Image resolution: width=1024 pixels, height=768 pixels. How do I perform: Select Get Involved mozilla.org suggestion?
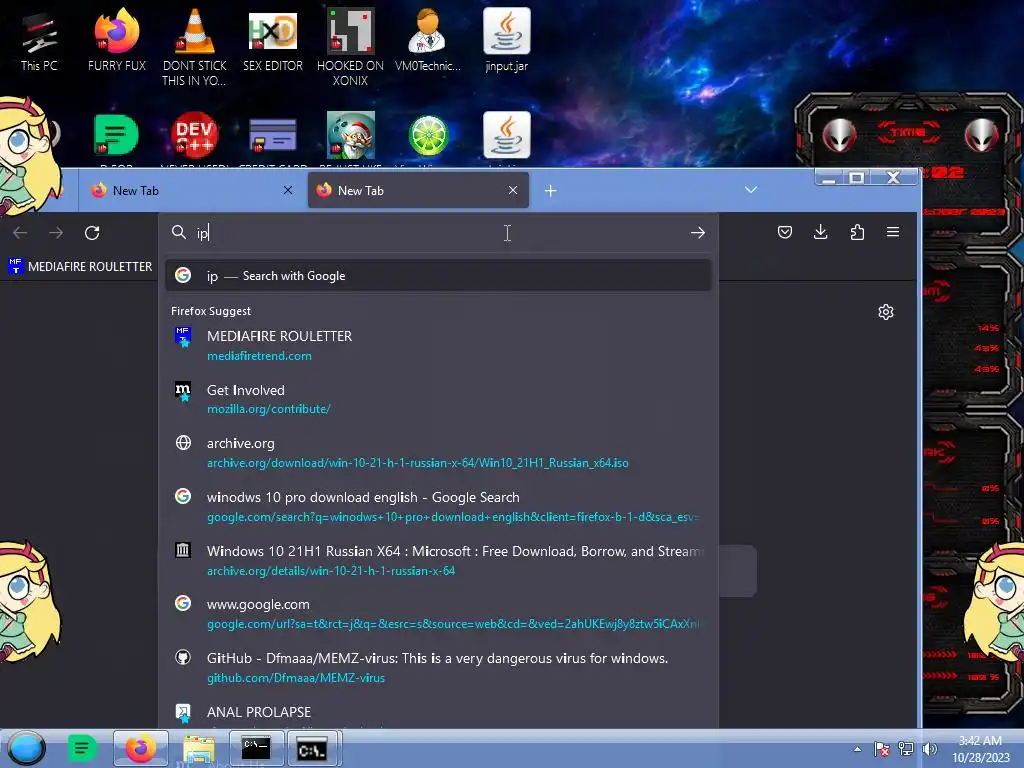438,399
